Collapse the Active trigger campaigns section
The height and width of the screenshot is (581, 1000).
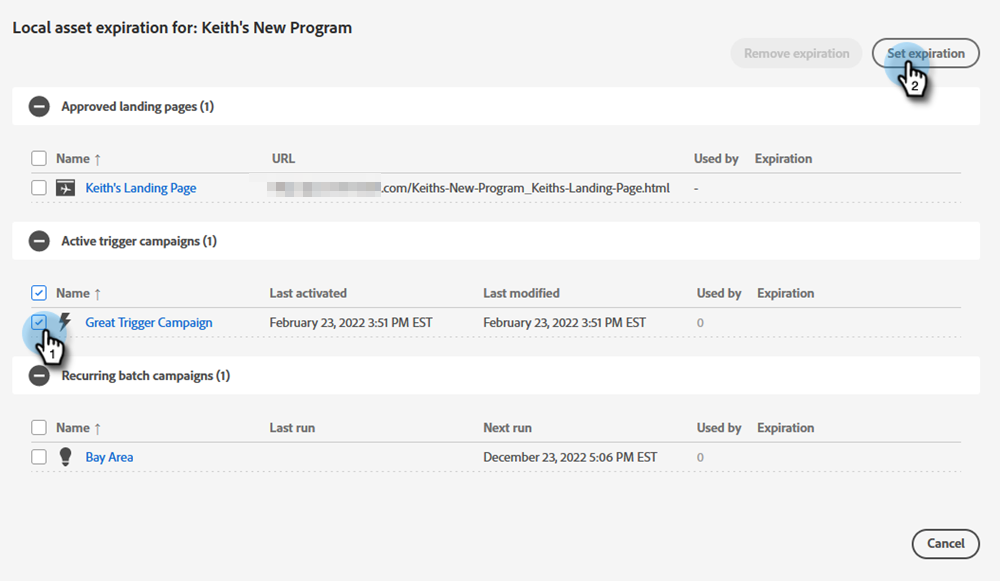coord(39,241)
